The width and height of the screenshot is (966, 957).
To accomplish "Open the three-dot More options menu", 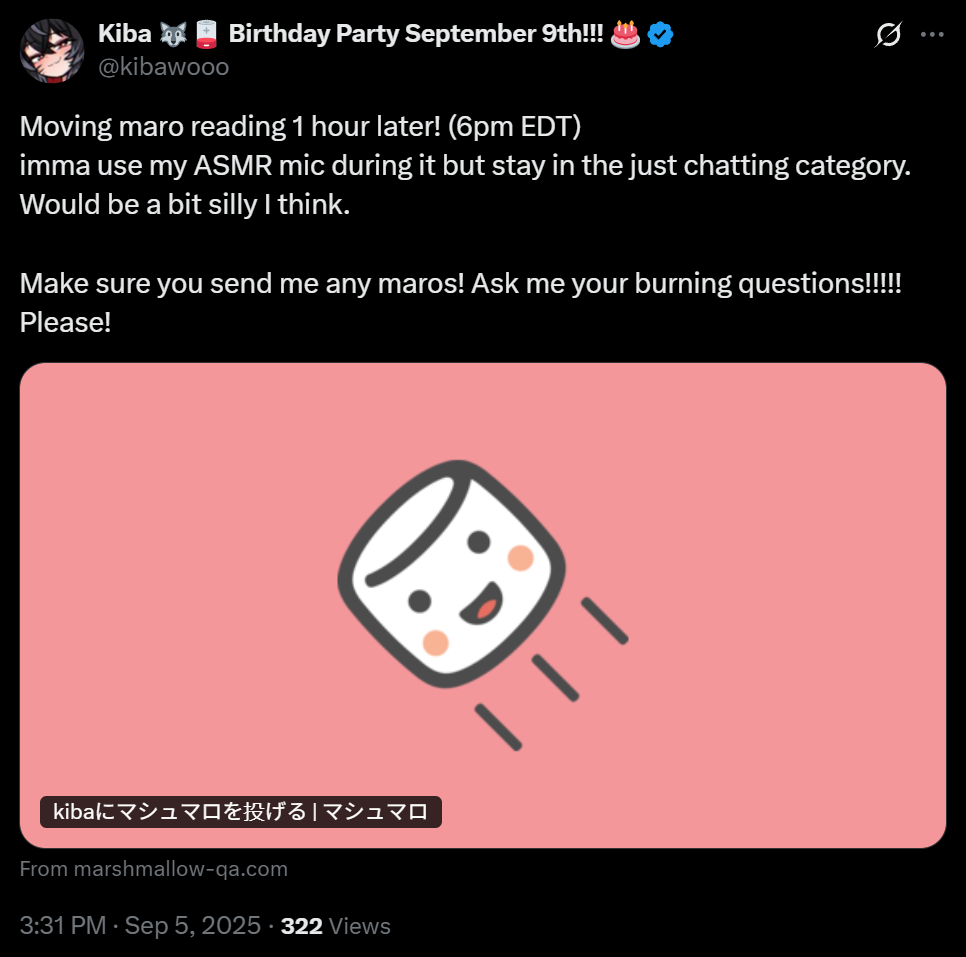I will pos(932,35).
